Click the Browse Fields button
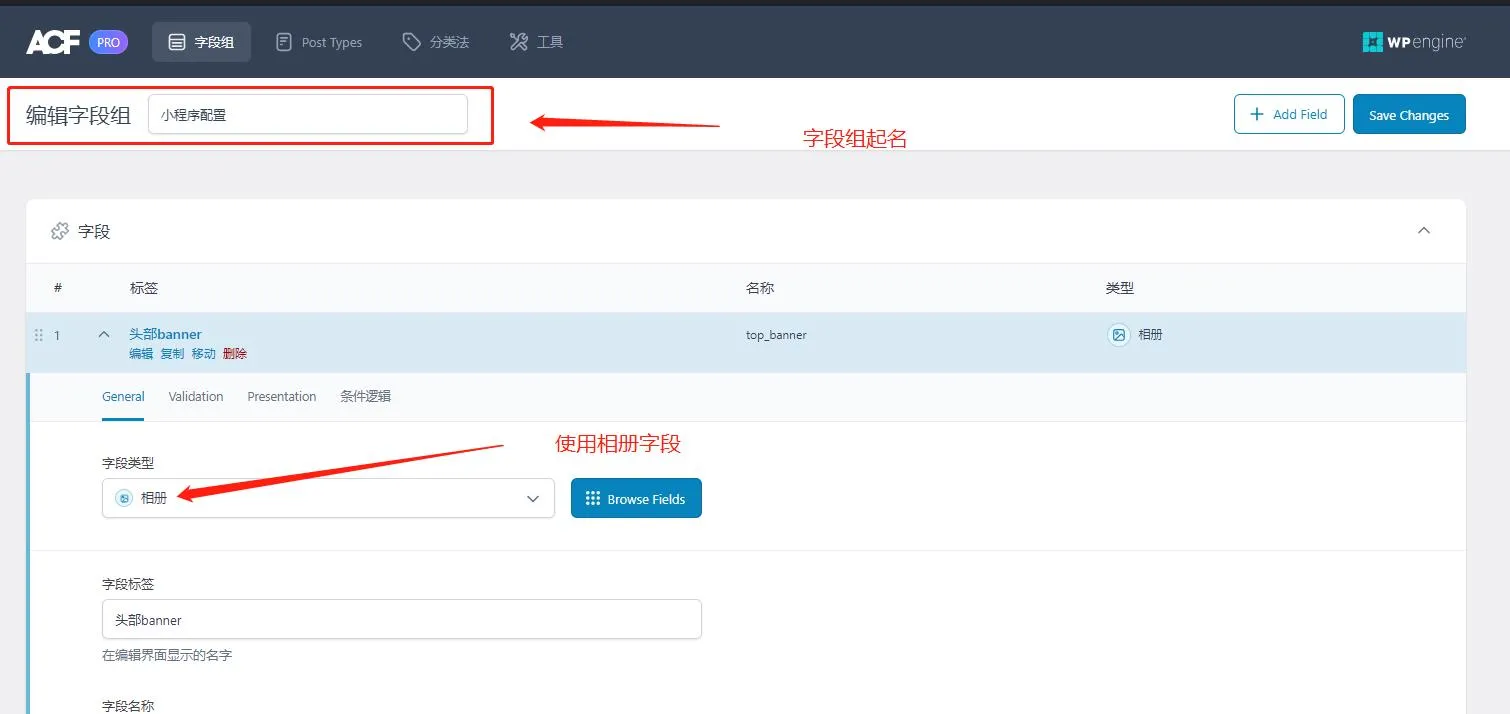The height and width of the screenshot is (714, 1510). click(x=636, y=498)
